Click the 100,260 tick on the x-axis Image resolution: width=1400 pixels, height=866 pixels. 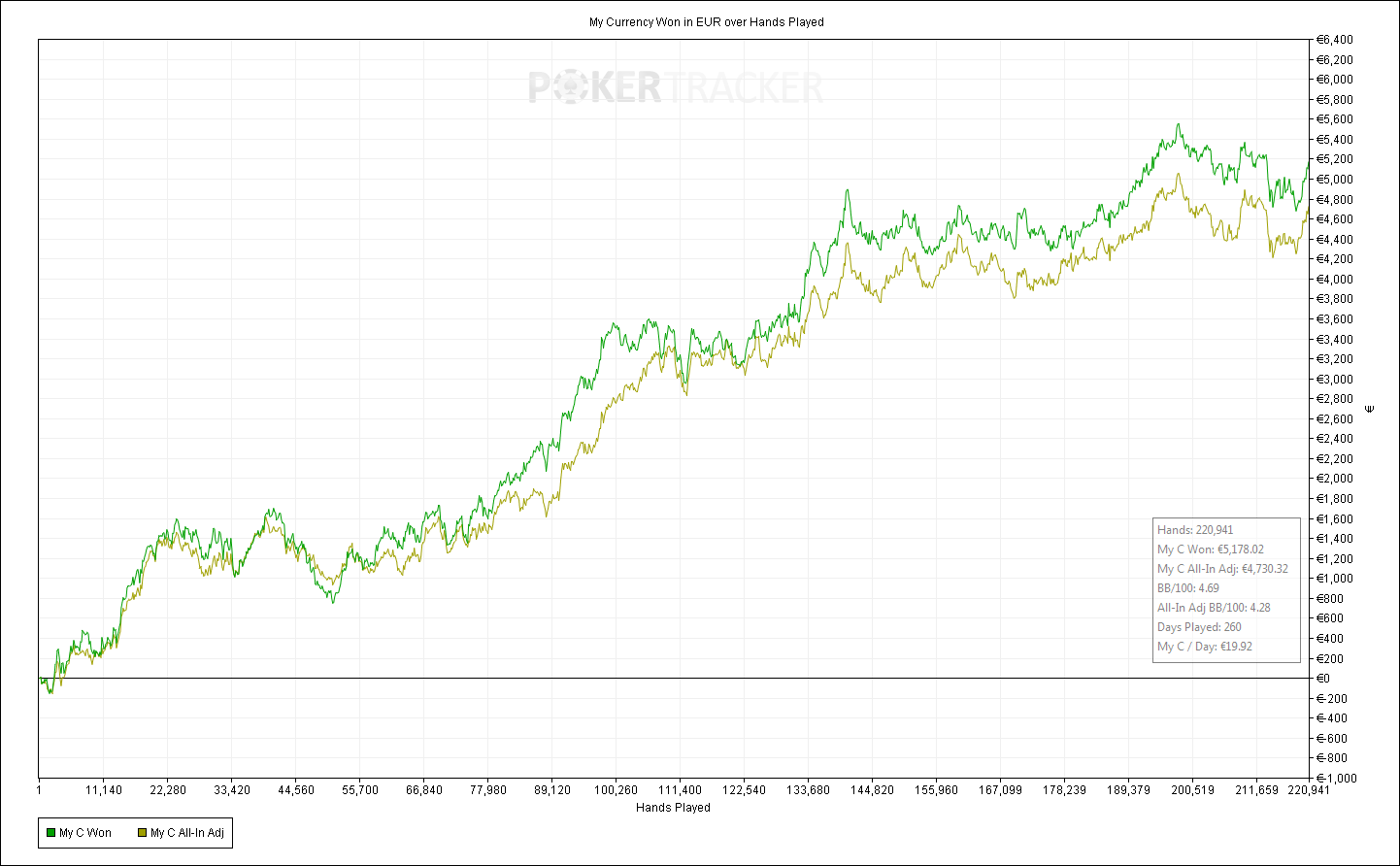[x=616, y=790]
